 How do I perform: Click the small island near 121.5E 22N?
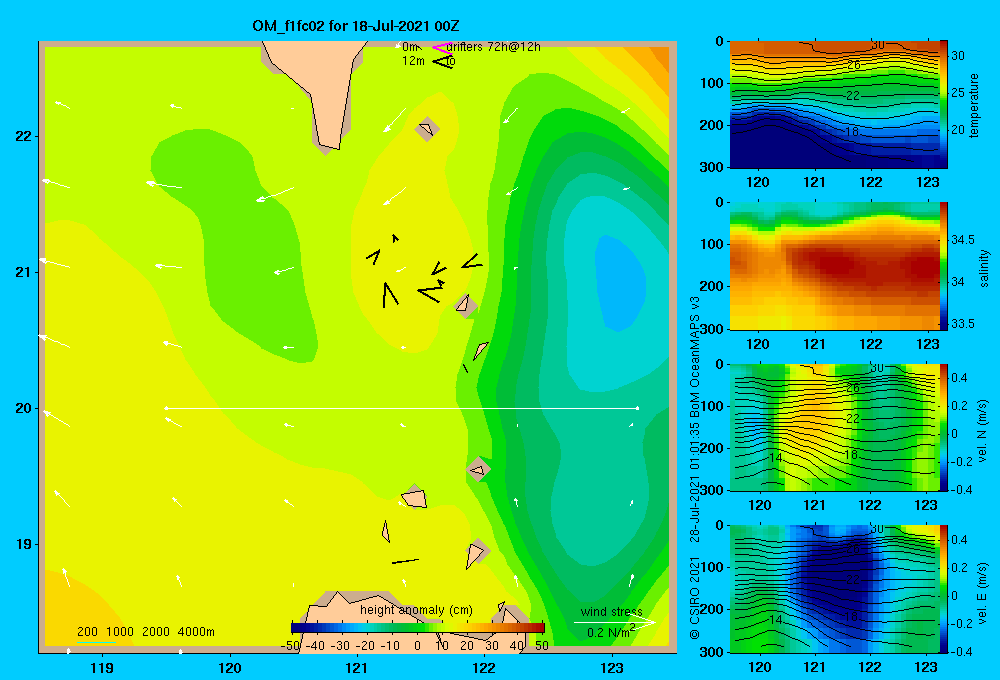427,129
